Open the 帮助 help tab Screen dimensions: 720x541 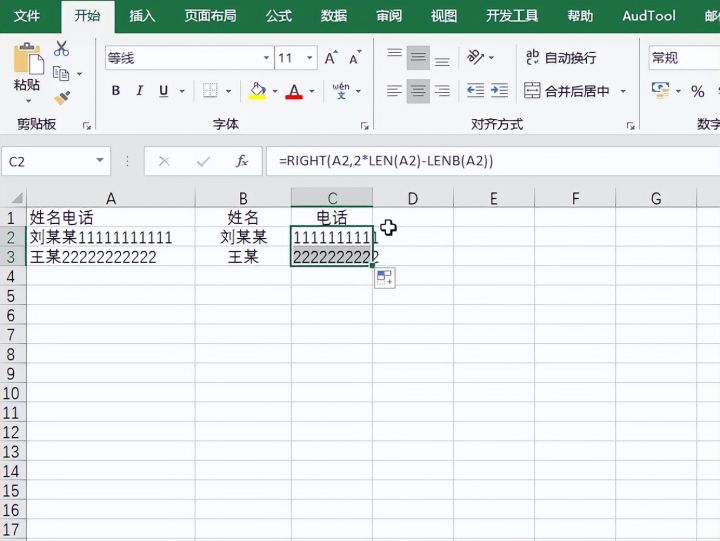point(580,16)
